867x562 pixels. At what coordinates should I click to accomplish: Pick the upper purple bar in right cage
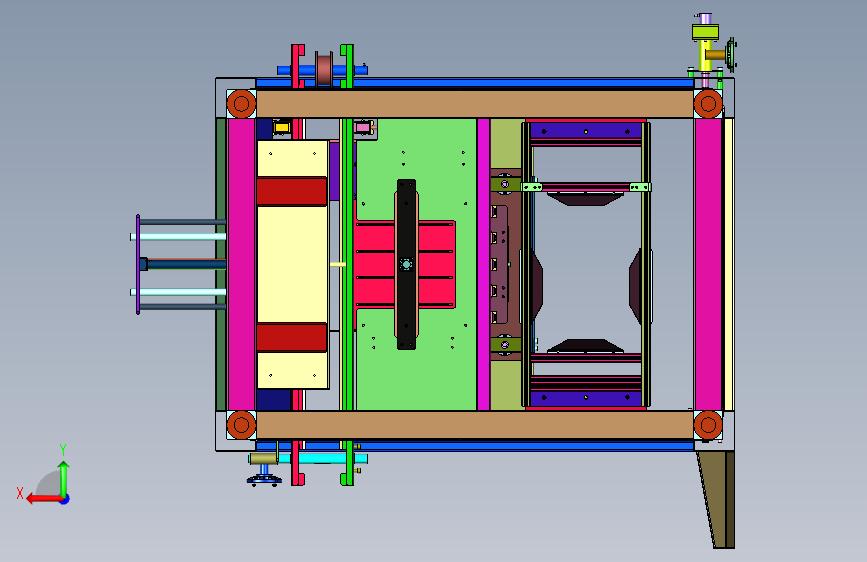(x=586, y=131)
